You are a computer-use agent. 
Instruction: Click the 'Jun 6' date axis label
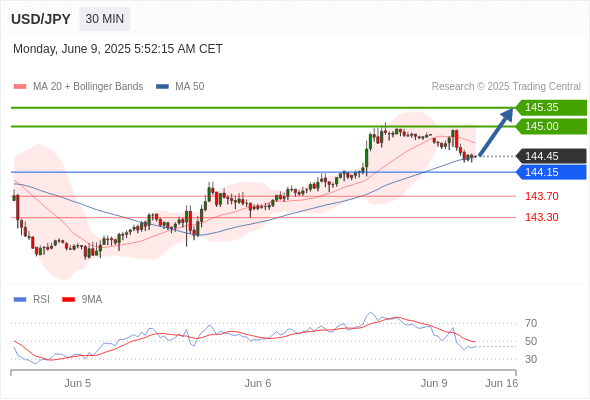pyautogui.click(x=258, y=383)
